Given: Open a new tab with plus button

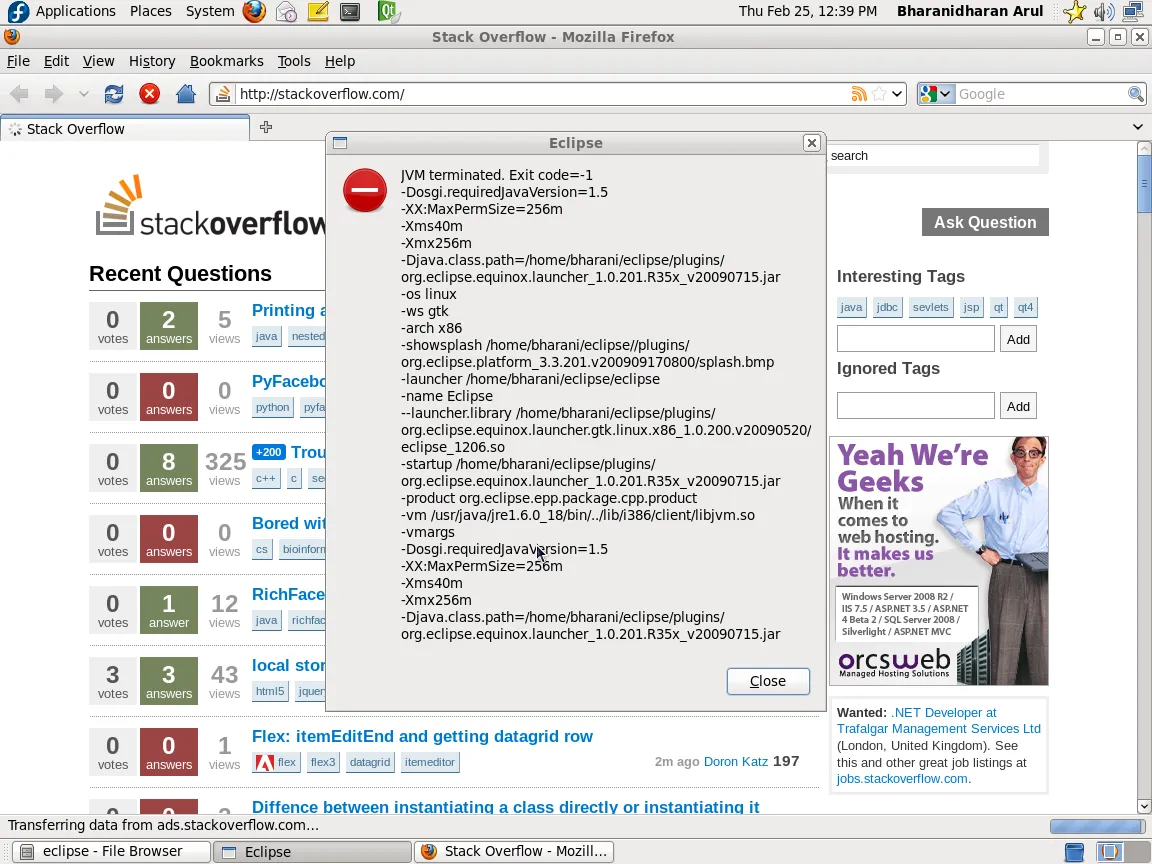Looking at the screenshot, I should click(266, 127).
